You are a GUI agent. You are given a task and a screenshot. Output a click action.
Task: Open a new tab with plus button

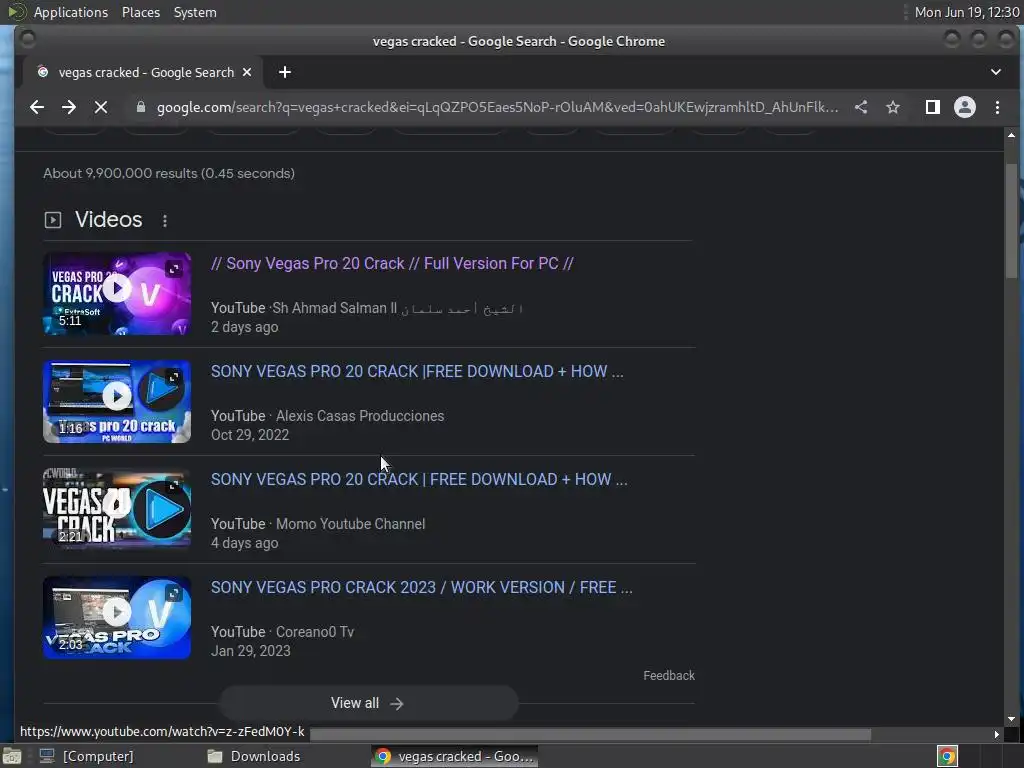pos(285,72)
